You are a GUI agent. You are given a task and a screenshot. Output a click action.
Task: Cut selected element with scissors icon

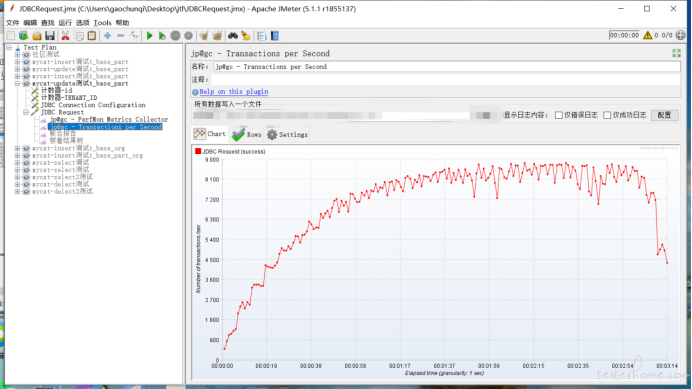pyautogui.click(x=65, y=36)
